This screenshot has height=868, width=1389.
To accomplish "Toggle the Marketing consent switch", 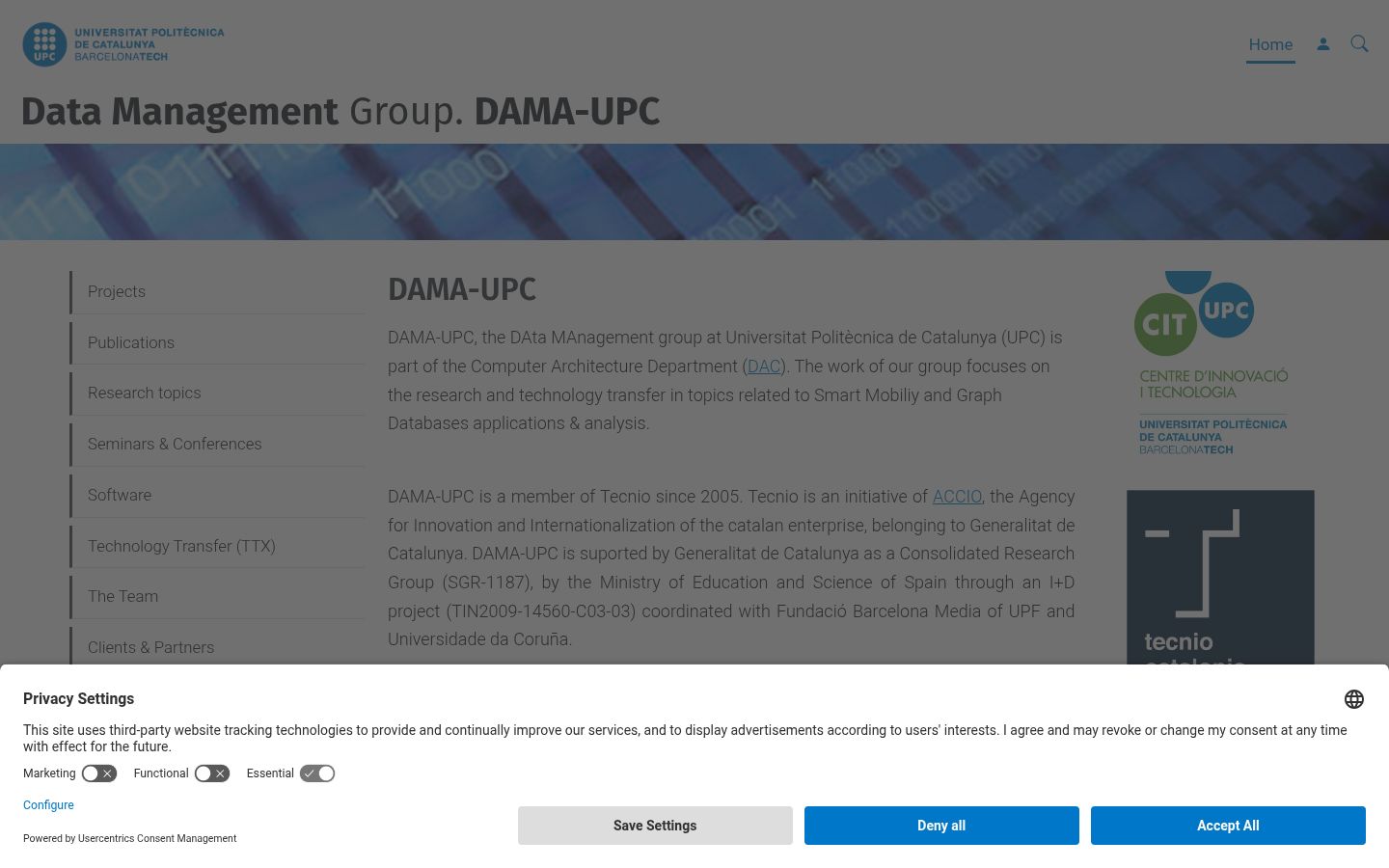I will 99,773.
